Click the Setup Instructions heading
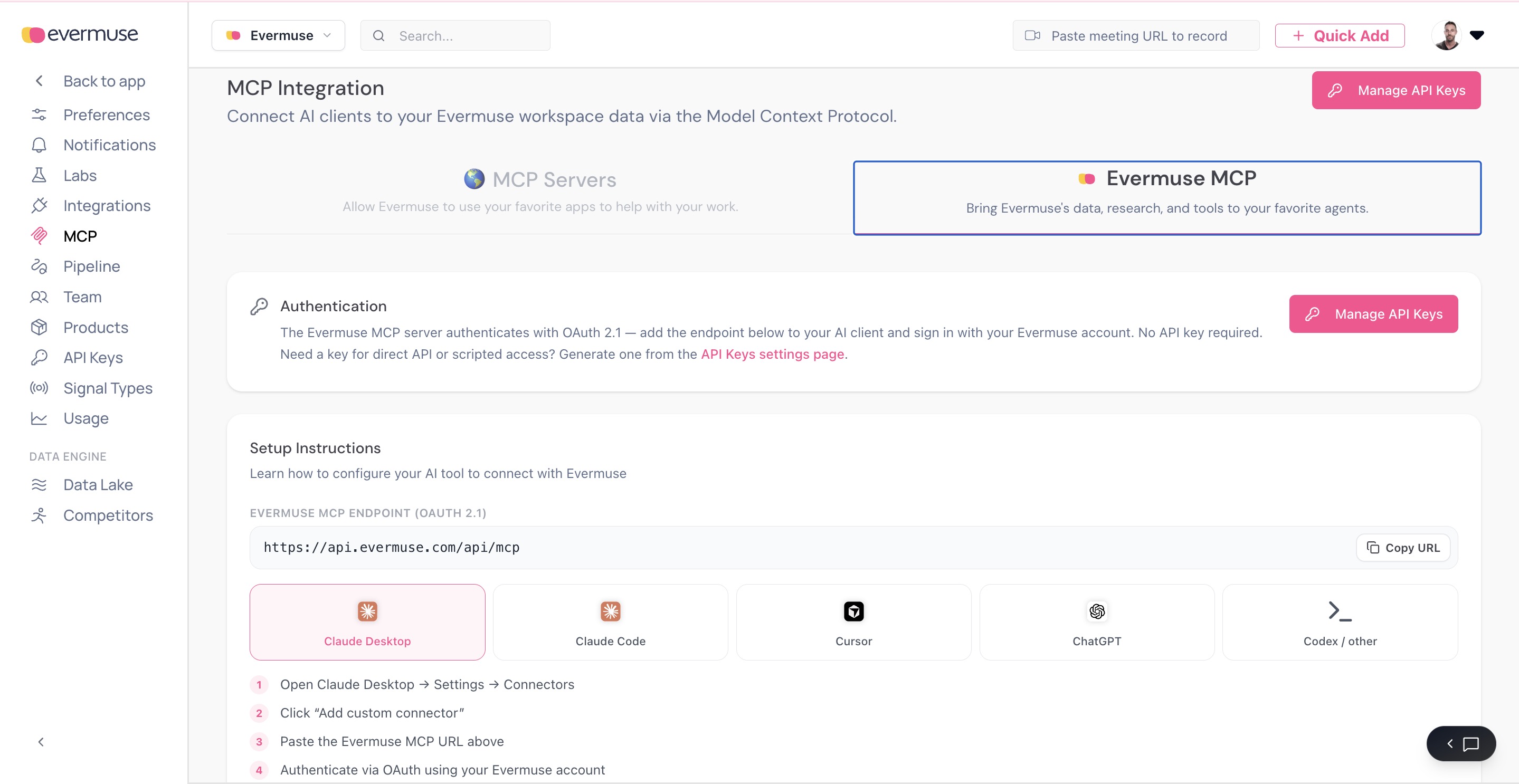 pyautogui.click(x=315, y=448)
